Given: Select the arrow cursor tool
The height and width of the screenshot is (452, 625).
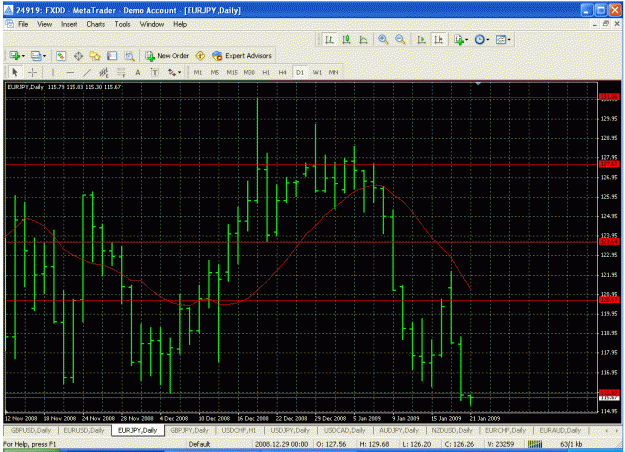Looking at the screenshot, I should (x=15, y=72).
